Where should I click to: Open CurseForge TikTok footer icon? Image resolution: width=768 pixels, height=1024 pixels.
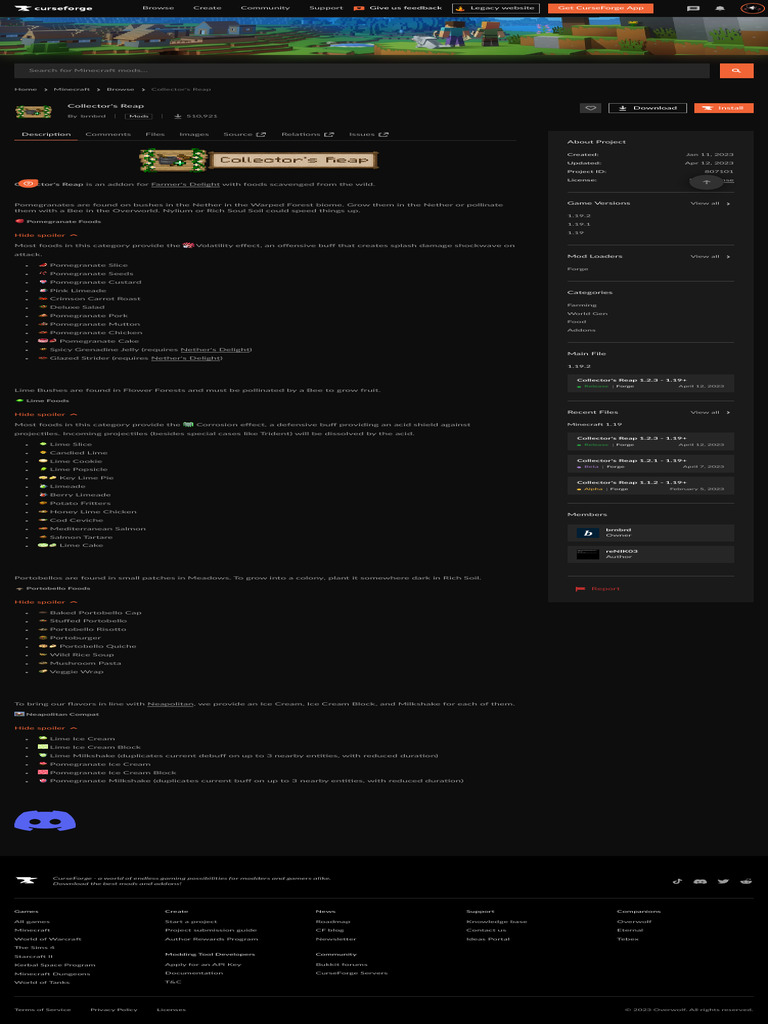pyautogui.click(x=677, y=881)
